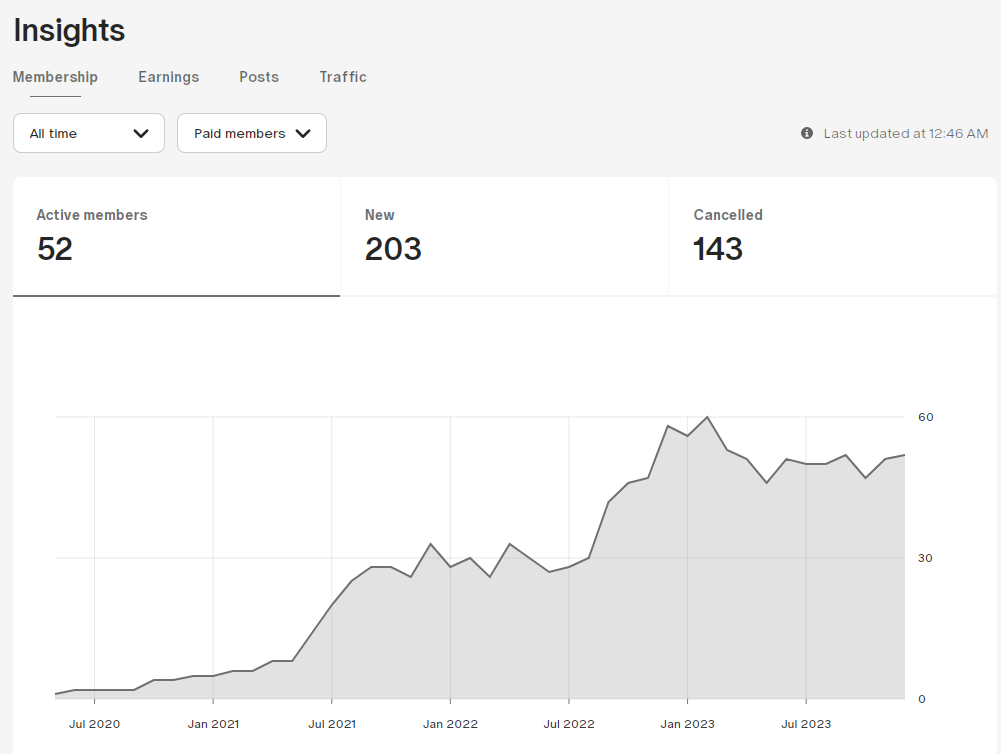Click the All time dropdown chevron
Image resolution: width=1001 pixels, height=754 pixels.
pos(141,133)
